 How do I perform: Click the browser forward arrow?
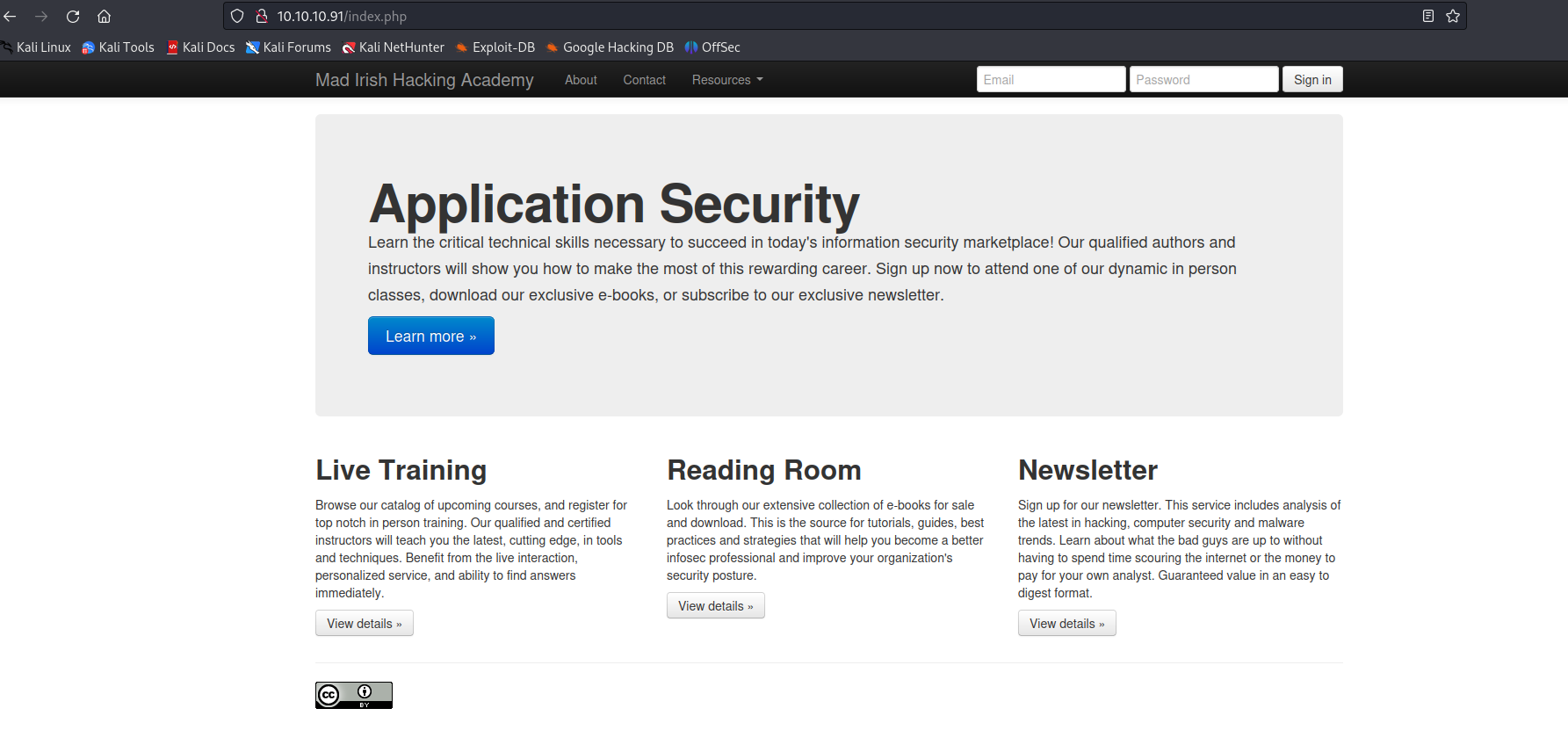click(41, 16)
